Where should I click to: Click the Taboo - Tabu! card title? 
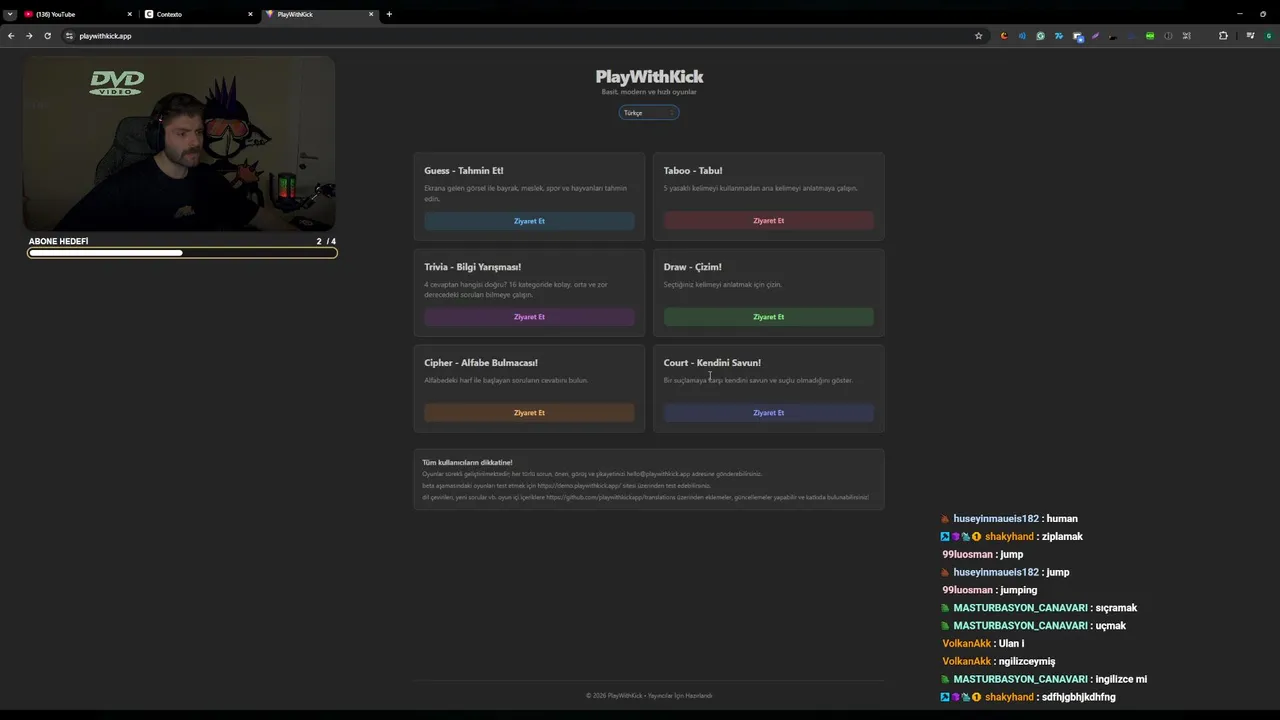point(693,171)
